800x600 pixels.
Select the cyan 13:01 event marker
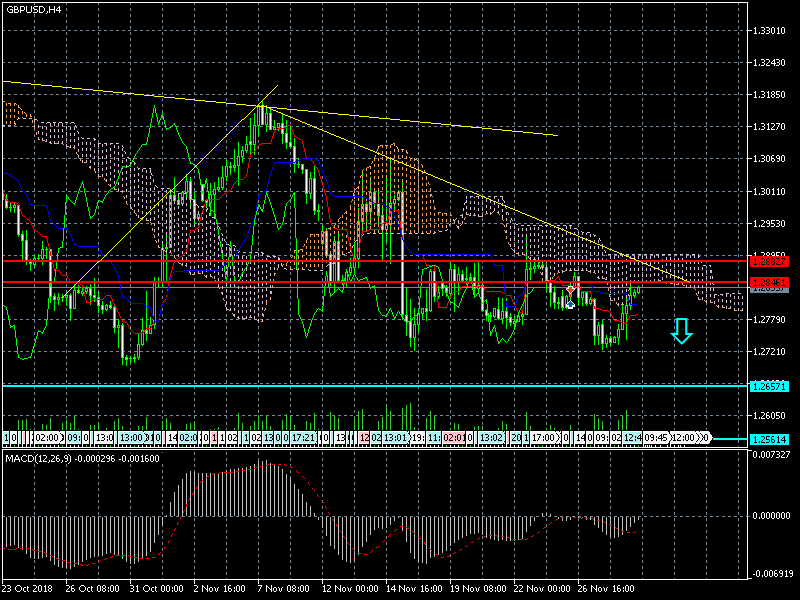395,438
